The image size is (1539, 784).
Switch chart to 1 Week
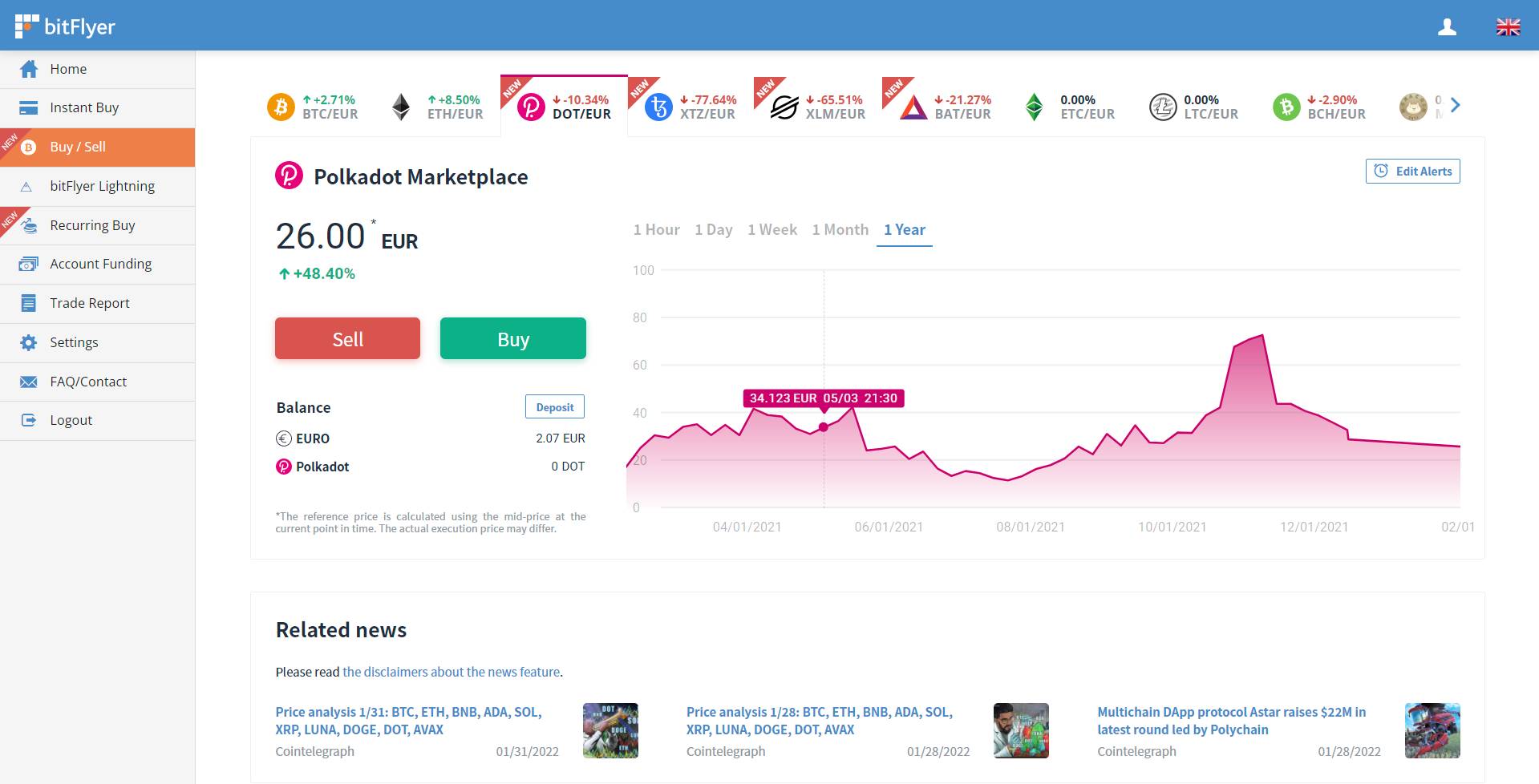point(772,230)
